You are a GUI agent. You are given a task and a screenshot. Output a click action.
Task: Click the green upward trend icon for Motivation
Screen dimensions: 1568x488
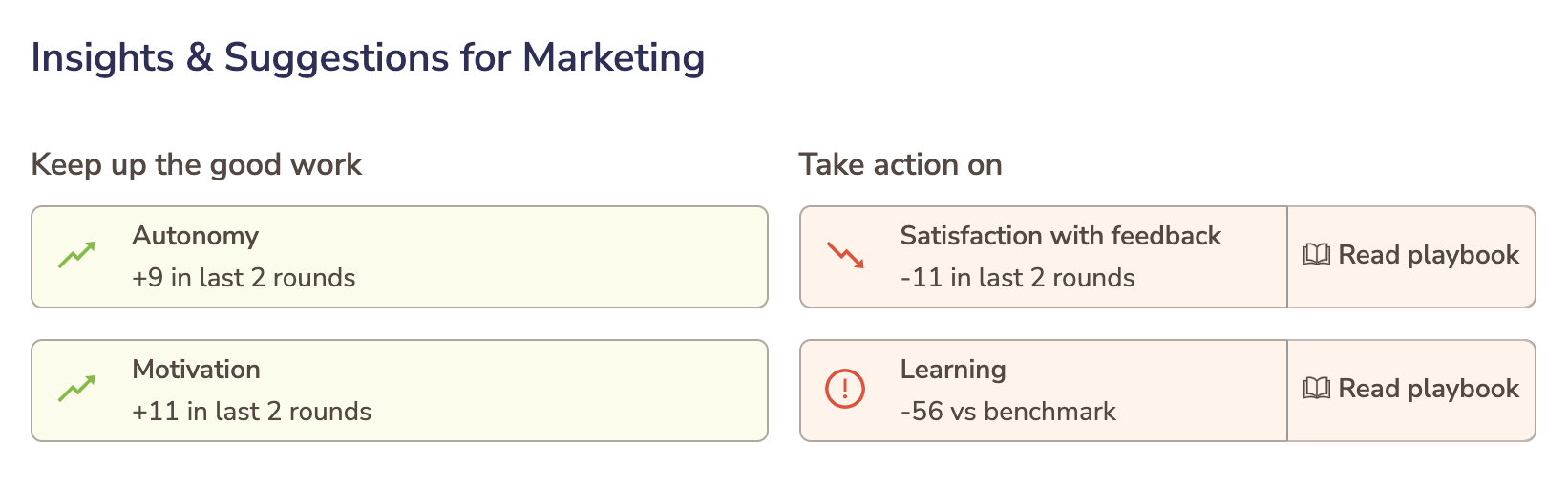coord(76,390)
